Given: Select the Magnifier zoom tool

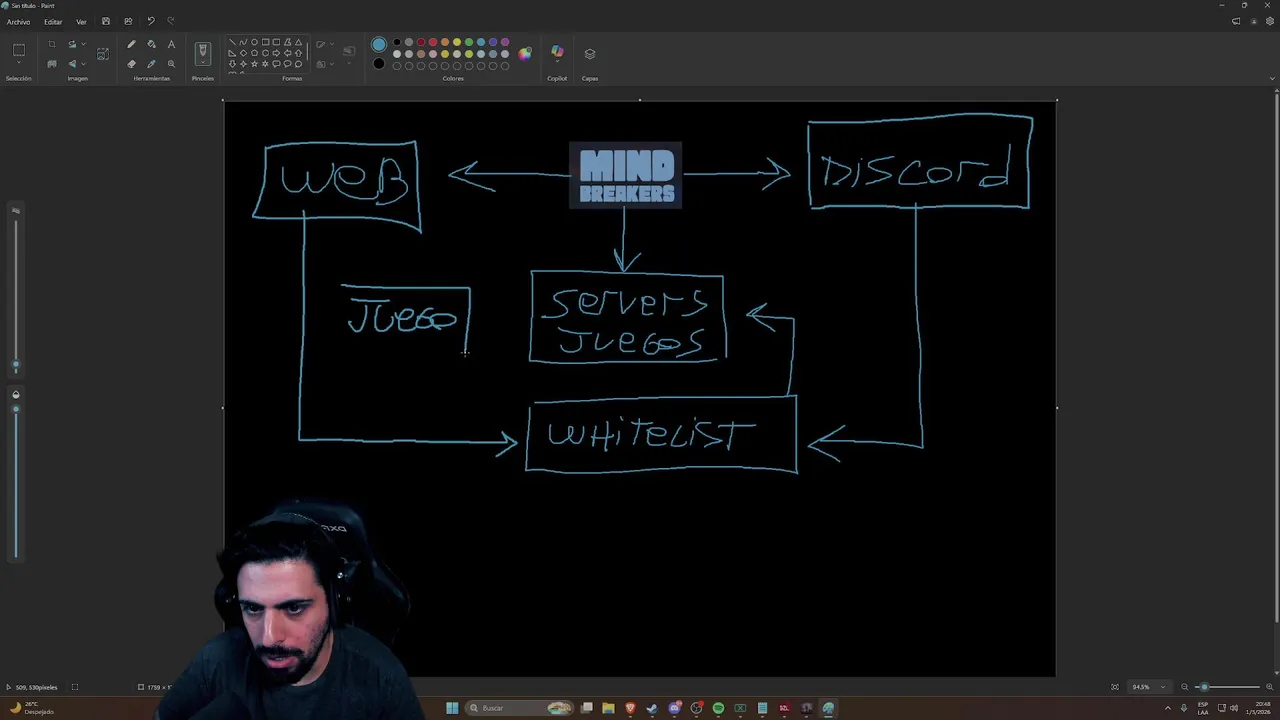Looking at the screenshot, I should (171, 64).
